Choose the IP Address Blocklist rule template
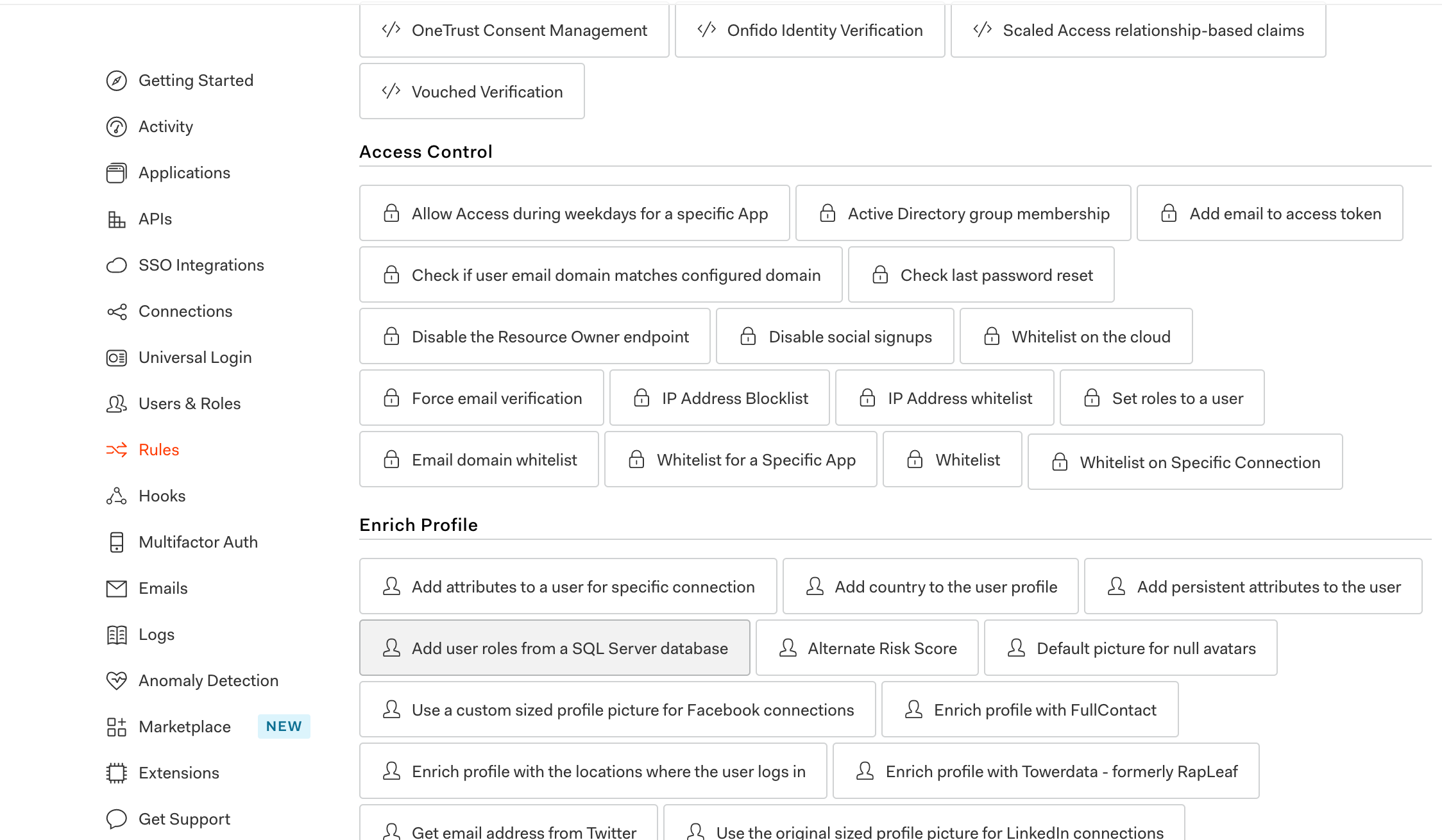Screen dimensions: 1442x840 [719, 398]
